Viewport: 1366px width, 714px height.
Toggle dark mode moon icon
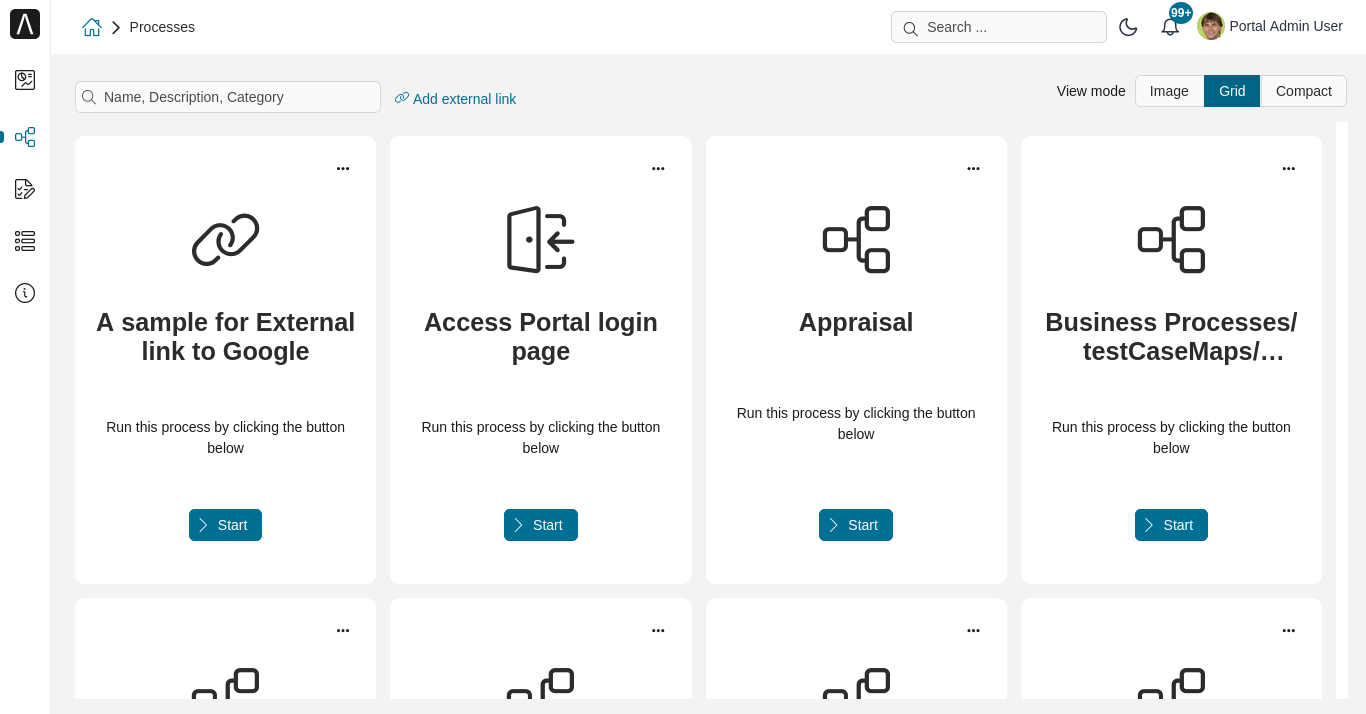click(x=1128, y=27)
